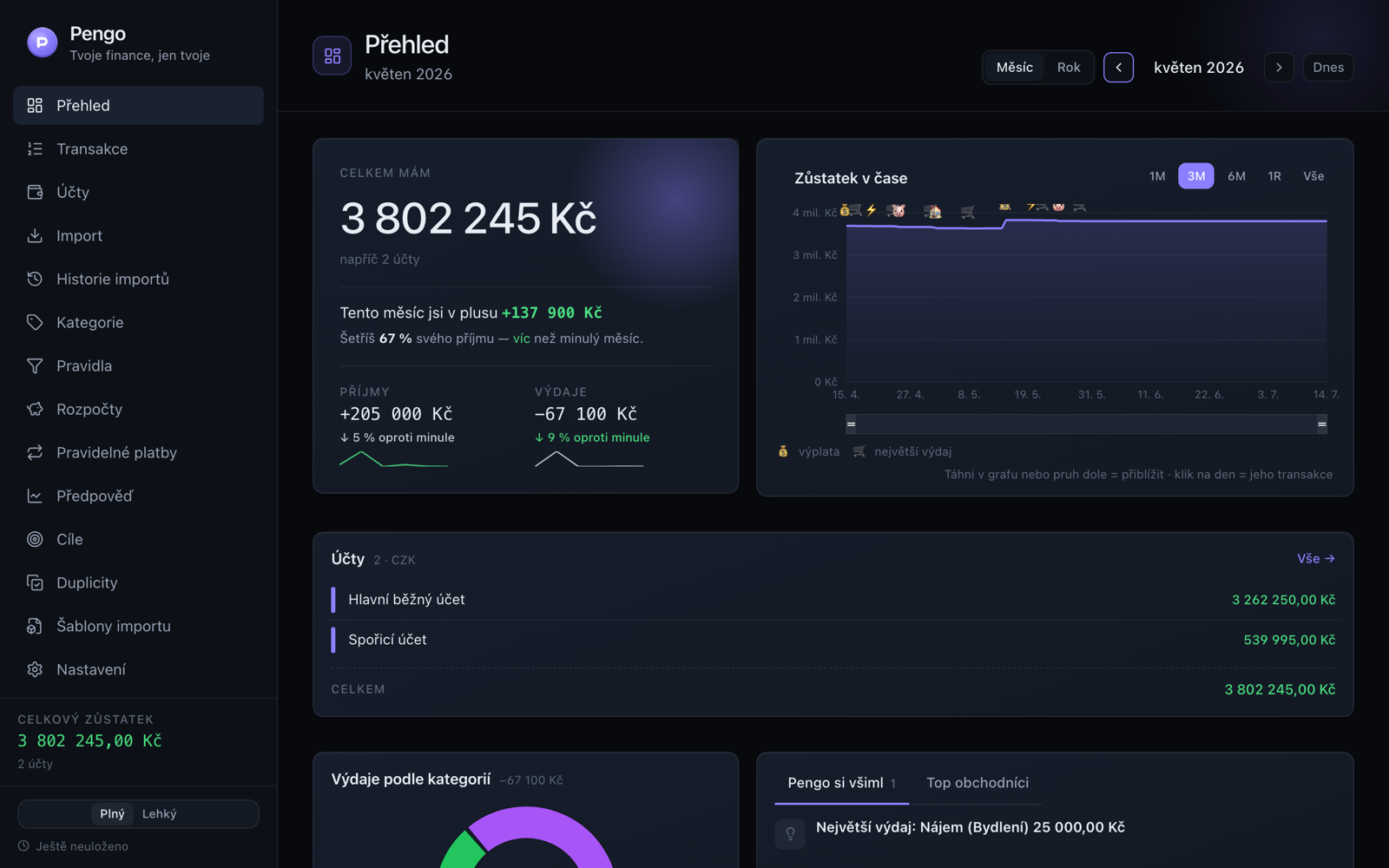The image size is (1389, 868).
Task: Open Nastavení gear icon
Action: pyautogui.click(x=35, y=669)
